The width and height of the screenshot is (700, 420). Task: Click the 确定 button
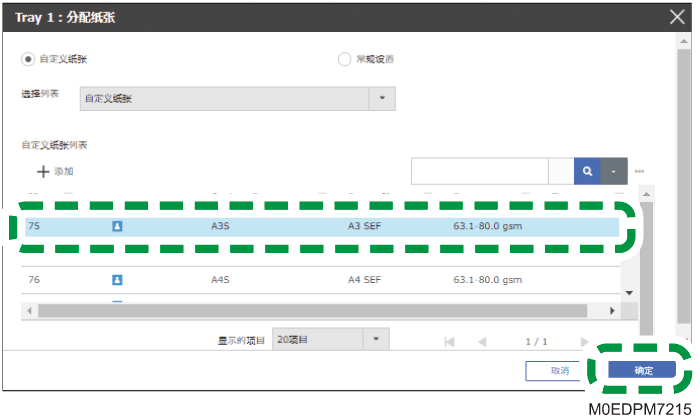pyautogui.click(x=642, y=370)
